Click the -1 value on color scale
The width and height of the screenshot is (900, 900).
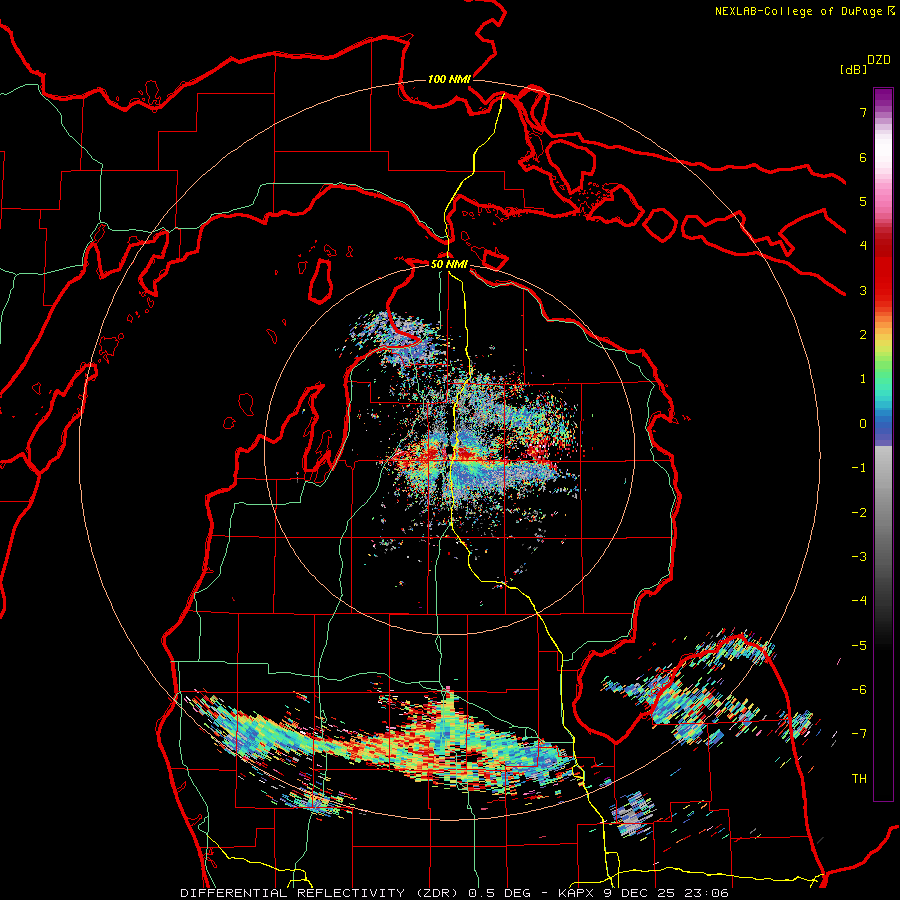coord(859,468)
